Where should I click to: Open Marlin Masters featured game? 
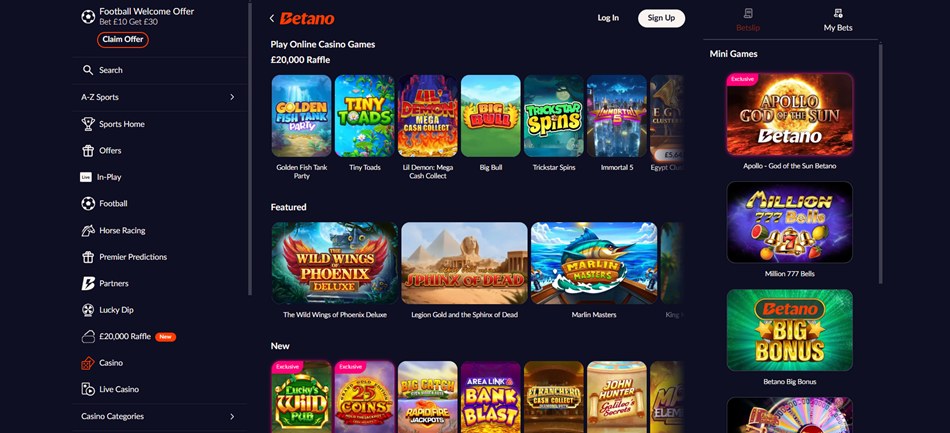594,263
